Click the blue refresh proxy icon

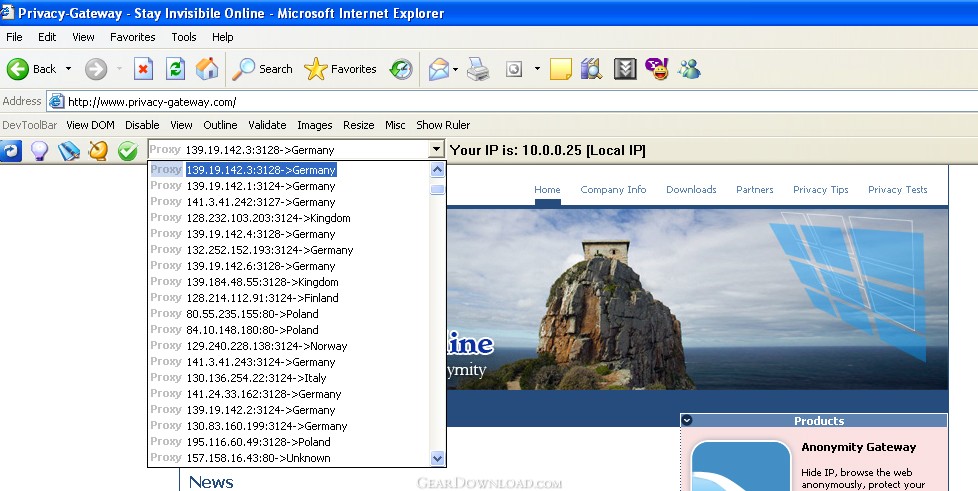click(11, 150)
